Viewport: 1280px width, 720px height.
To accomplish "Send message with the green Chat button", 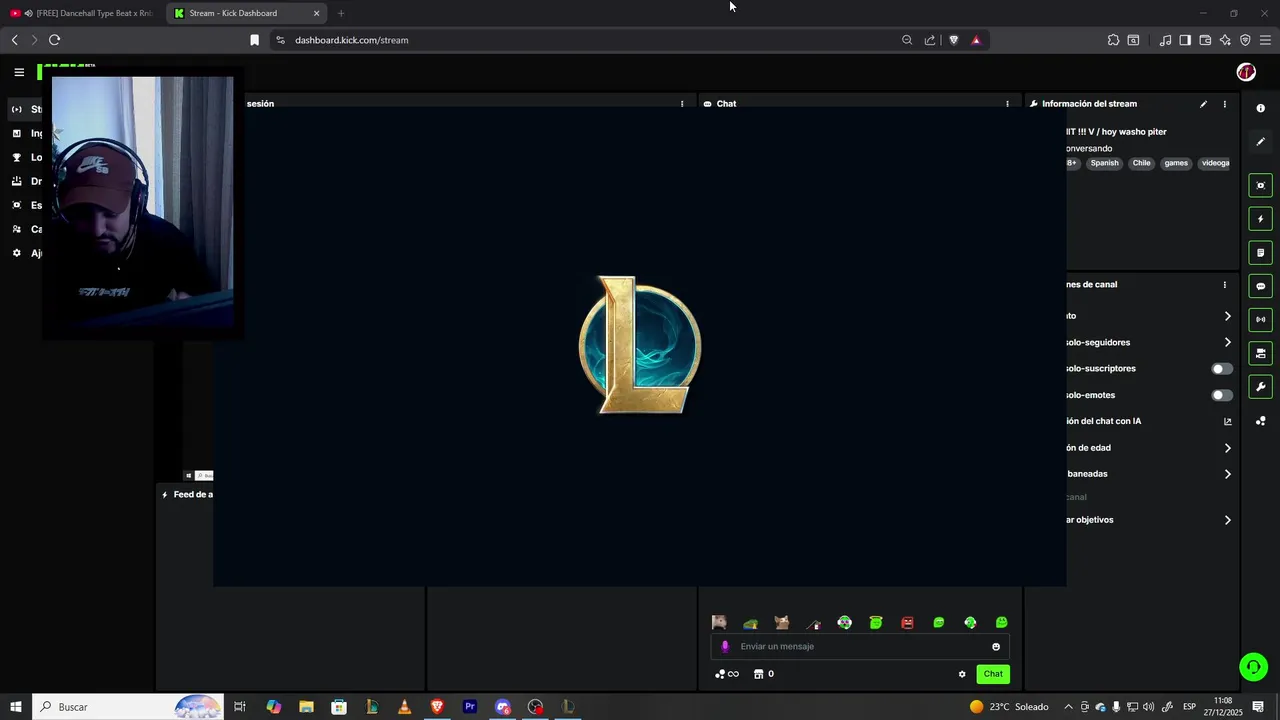I will coord(993,674).
